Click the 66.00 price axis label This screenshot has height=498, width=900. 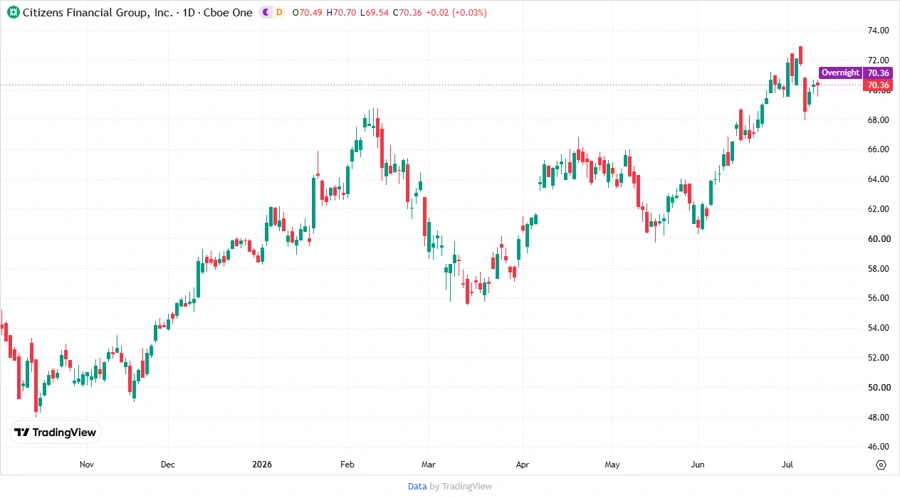click(878, 149)
